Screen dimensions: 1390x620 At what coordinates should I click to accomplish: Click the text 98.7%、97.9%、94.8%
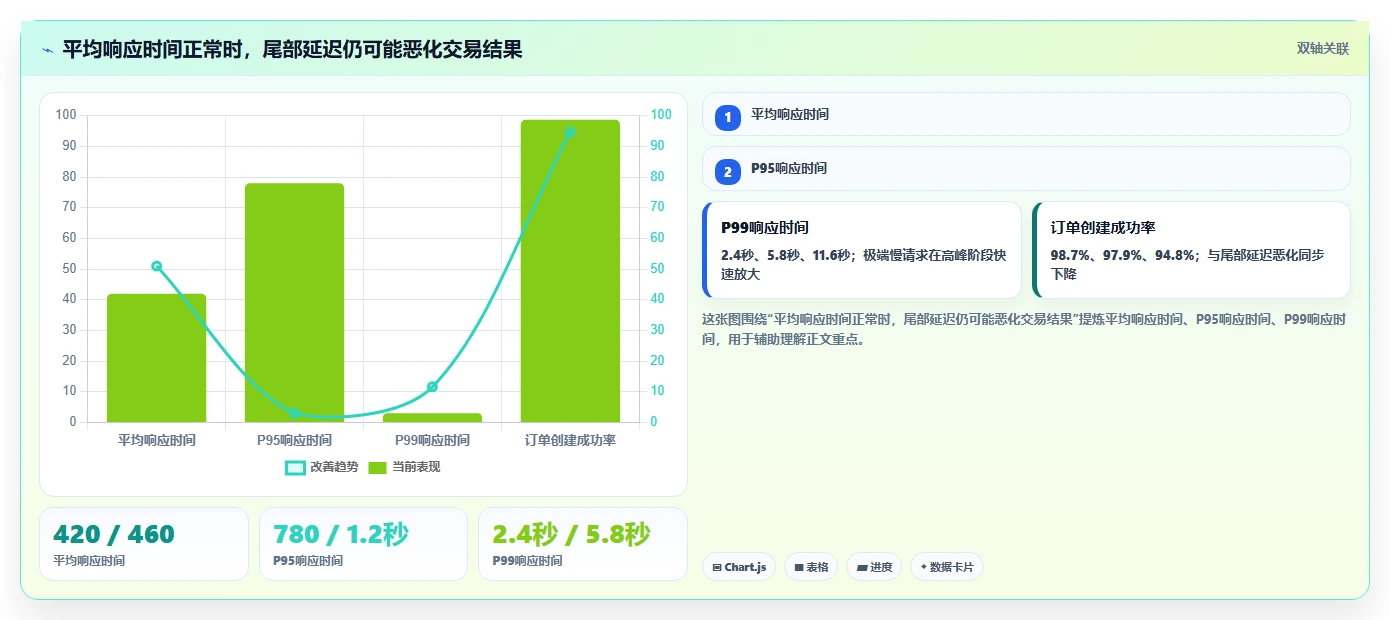(1122, 255)
